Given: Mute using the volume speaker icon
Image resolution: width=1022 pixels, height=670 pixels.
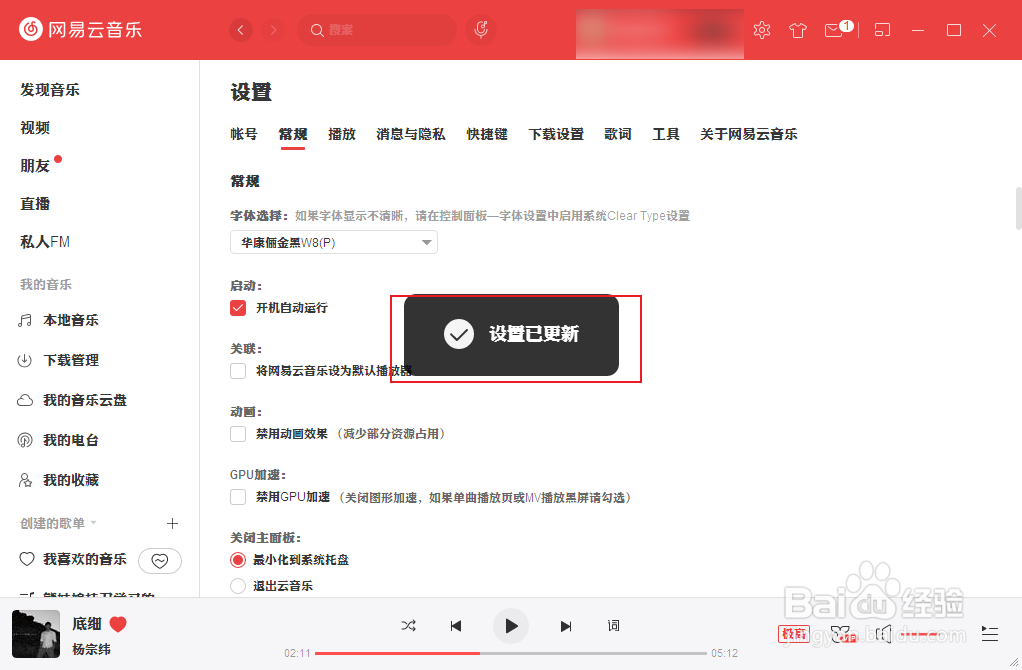Looking at the screenshot, I should [884, 633].
